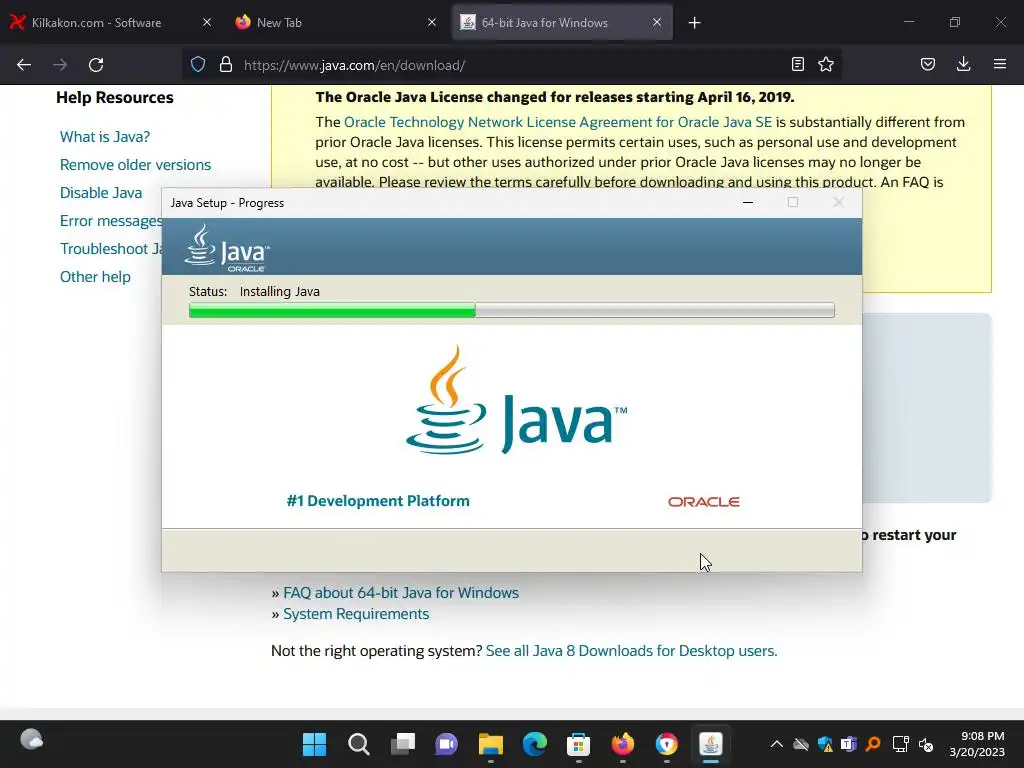1024x768 pixels.
Task: Open a new tab with plus button
Action: pyautogui.click(x=694, y=23)
